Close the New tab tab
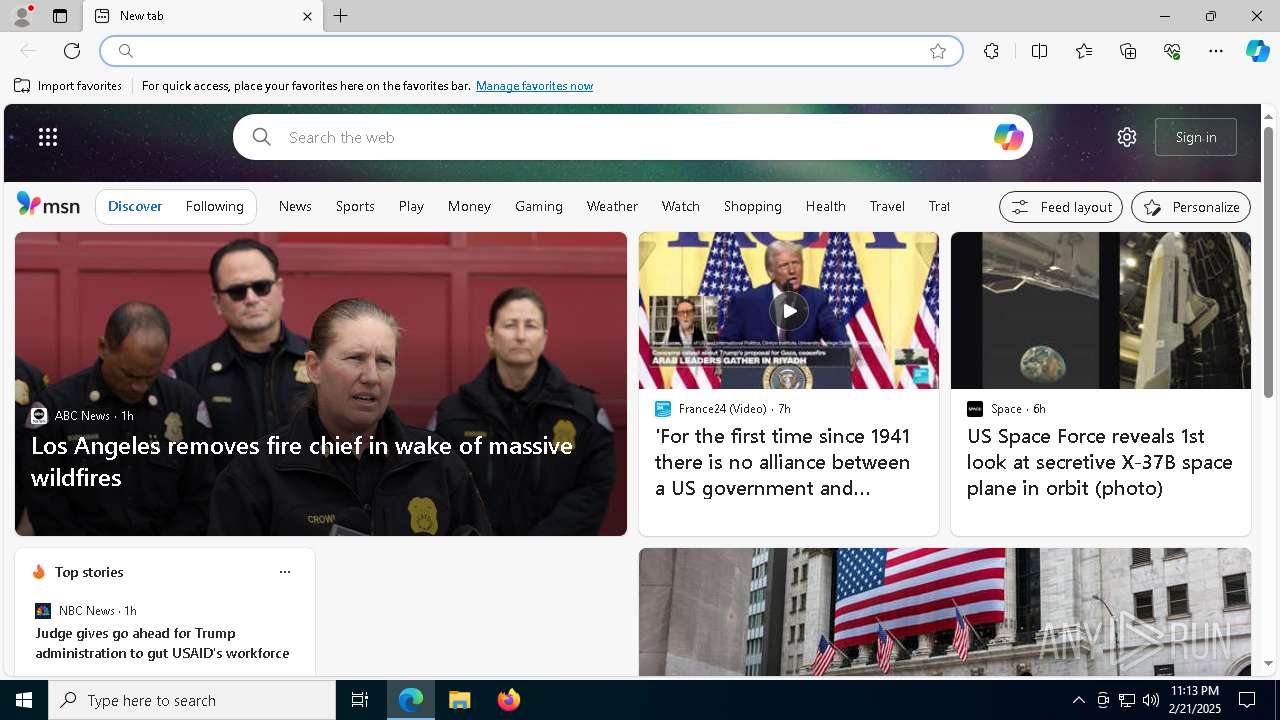 click(x=307, y=16)
